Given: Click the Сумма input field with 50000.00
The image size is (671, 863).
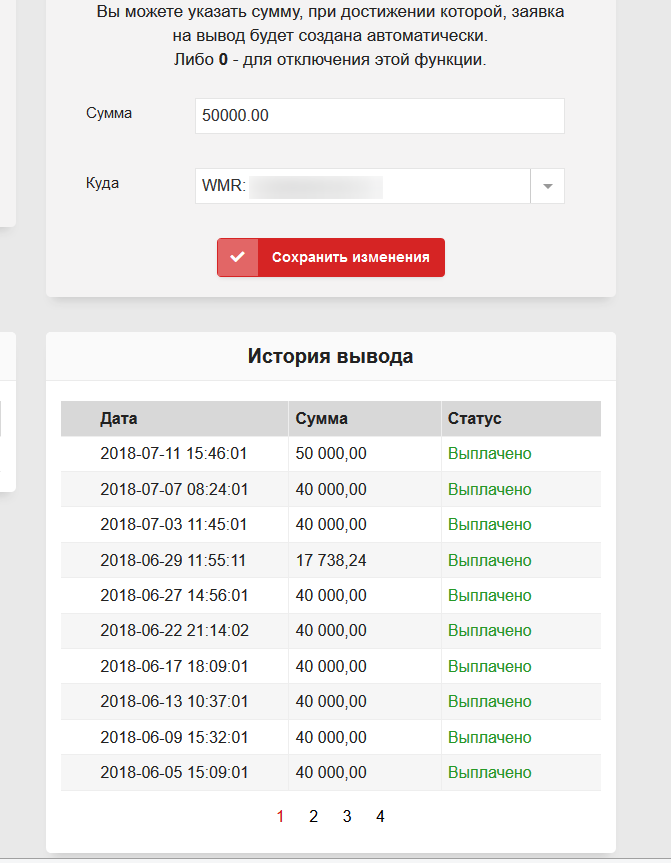Looking at the screenshot, I should (379, 116).
